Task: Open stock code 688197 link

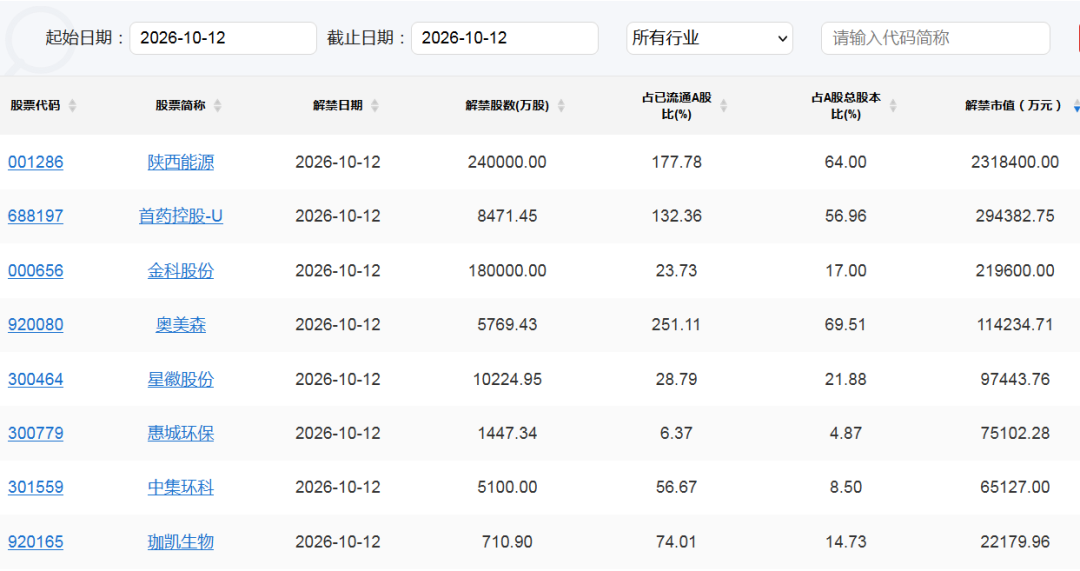Action: (x=36, y=216)
